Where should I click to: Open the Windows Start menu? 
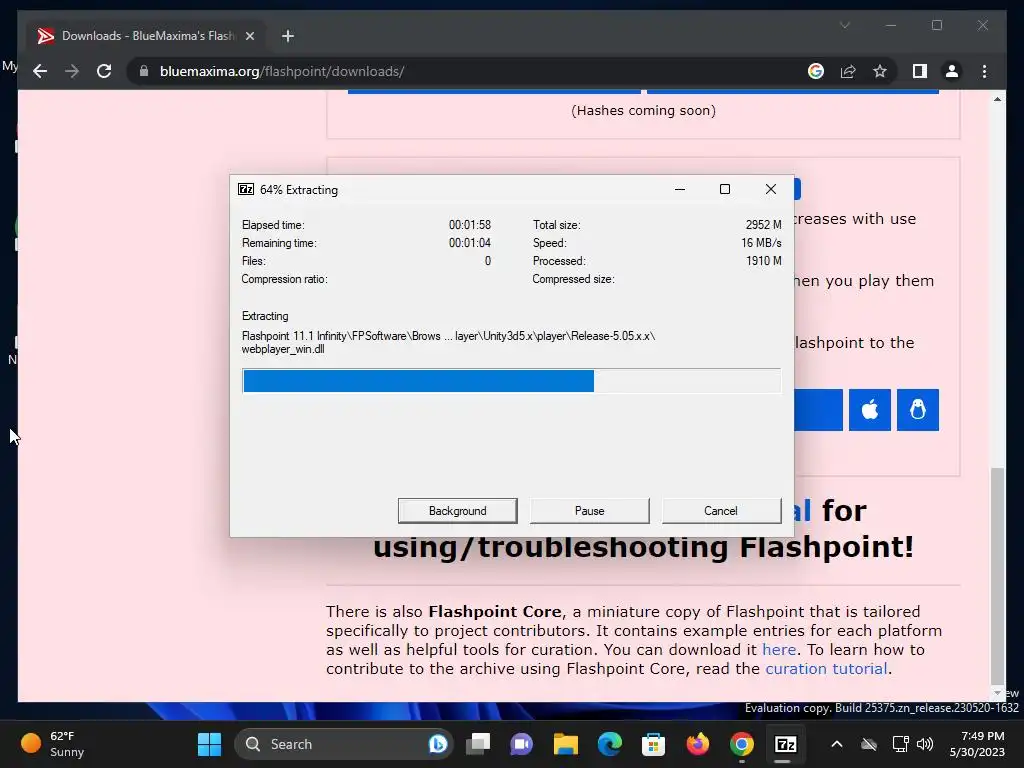click(x=210, y=744)
